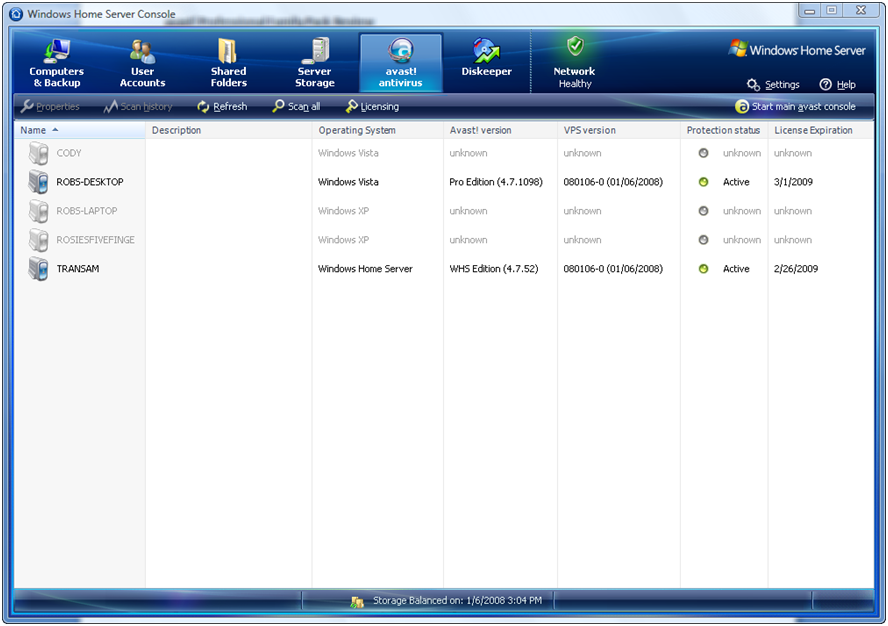The width and height of the screenshot is (888, 626).
Task: Click TRANSAM's VPS version 080106-0 cell
Action: click(x=613, y=269)
